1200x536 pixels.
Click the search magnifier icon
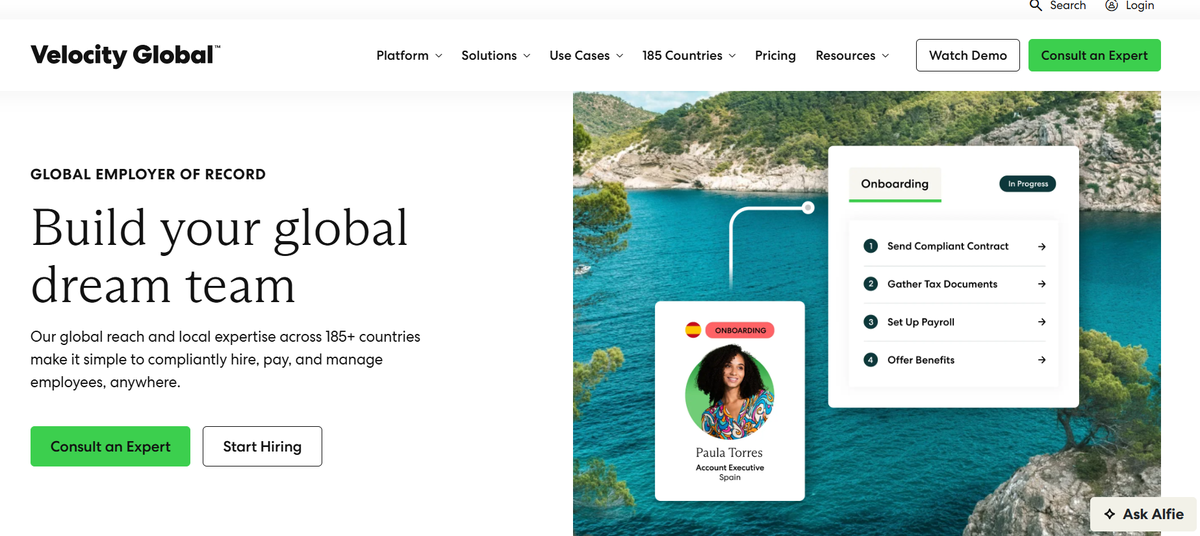pyautogui.click(x=1036, y=6)
